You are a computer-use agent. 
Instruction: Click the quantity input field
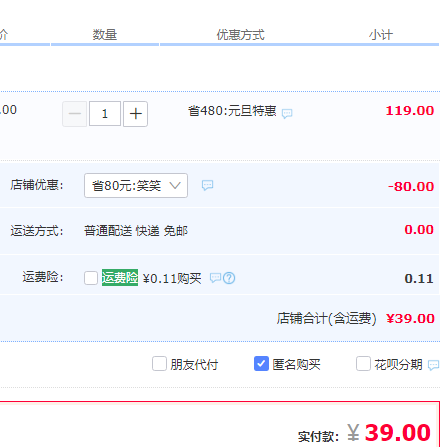[x=105, y=114]
